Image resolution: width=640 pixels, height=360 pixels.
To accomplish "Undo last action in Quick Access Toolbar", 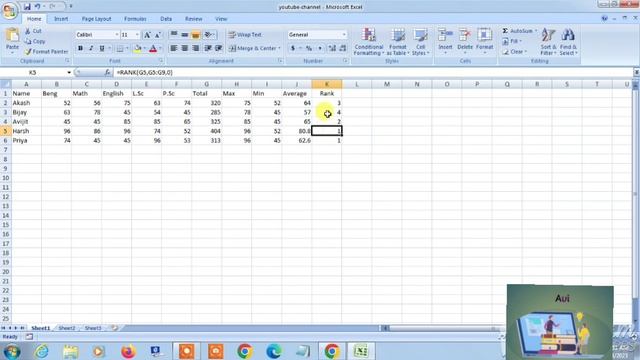I will point(37,7).
